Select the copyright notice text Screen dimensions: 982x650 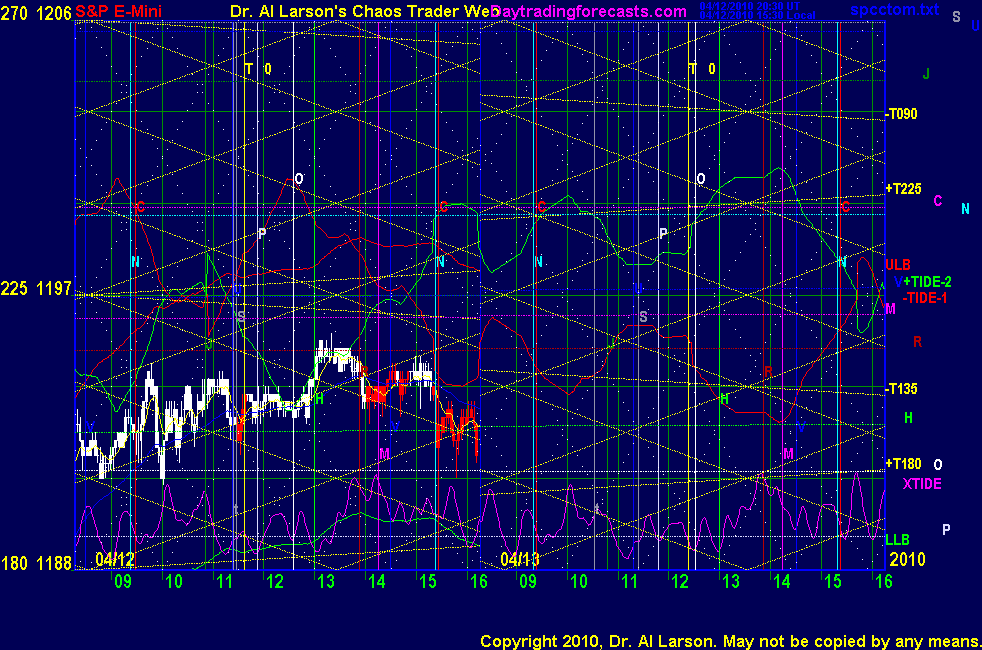(730, 641)
